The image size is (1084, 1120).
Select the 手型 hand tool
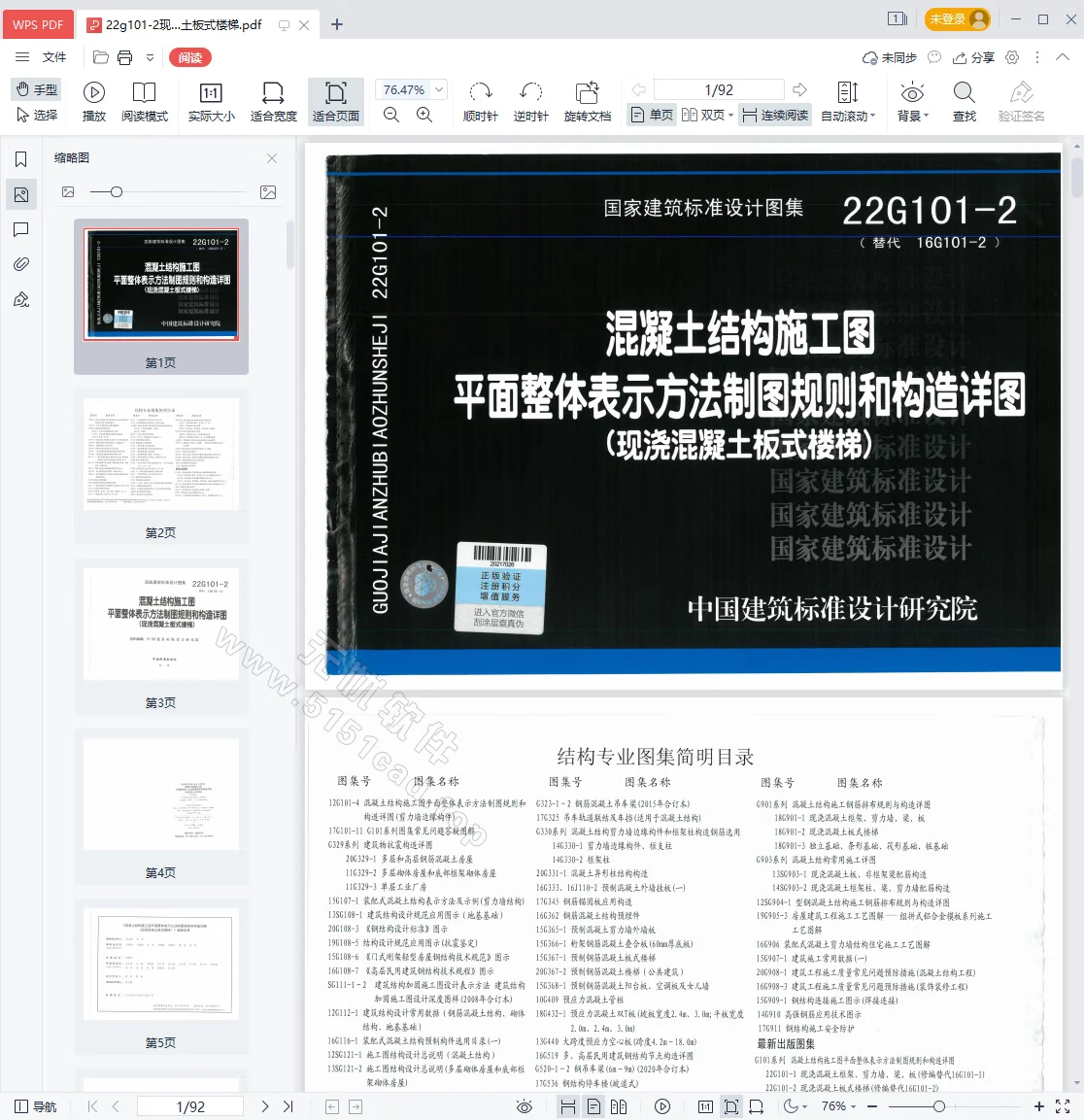tap(35, 89)
